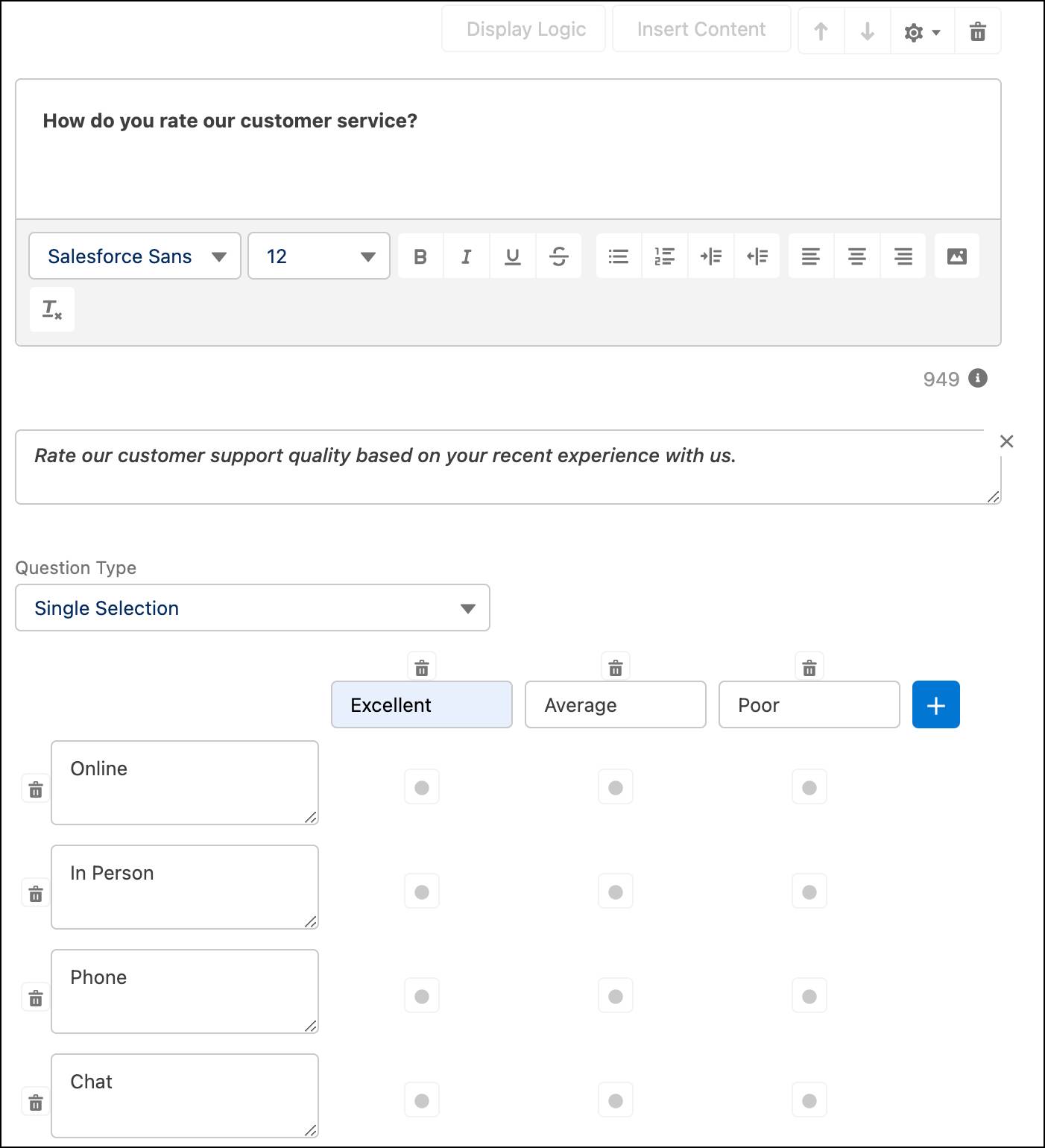Change the Single Selection question type
The image size is (1045, 1148).
pyautogui.click(x=253, y=608)
